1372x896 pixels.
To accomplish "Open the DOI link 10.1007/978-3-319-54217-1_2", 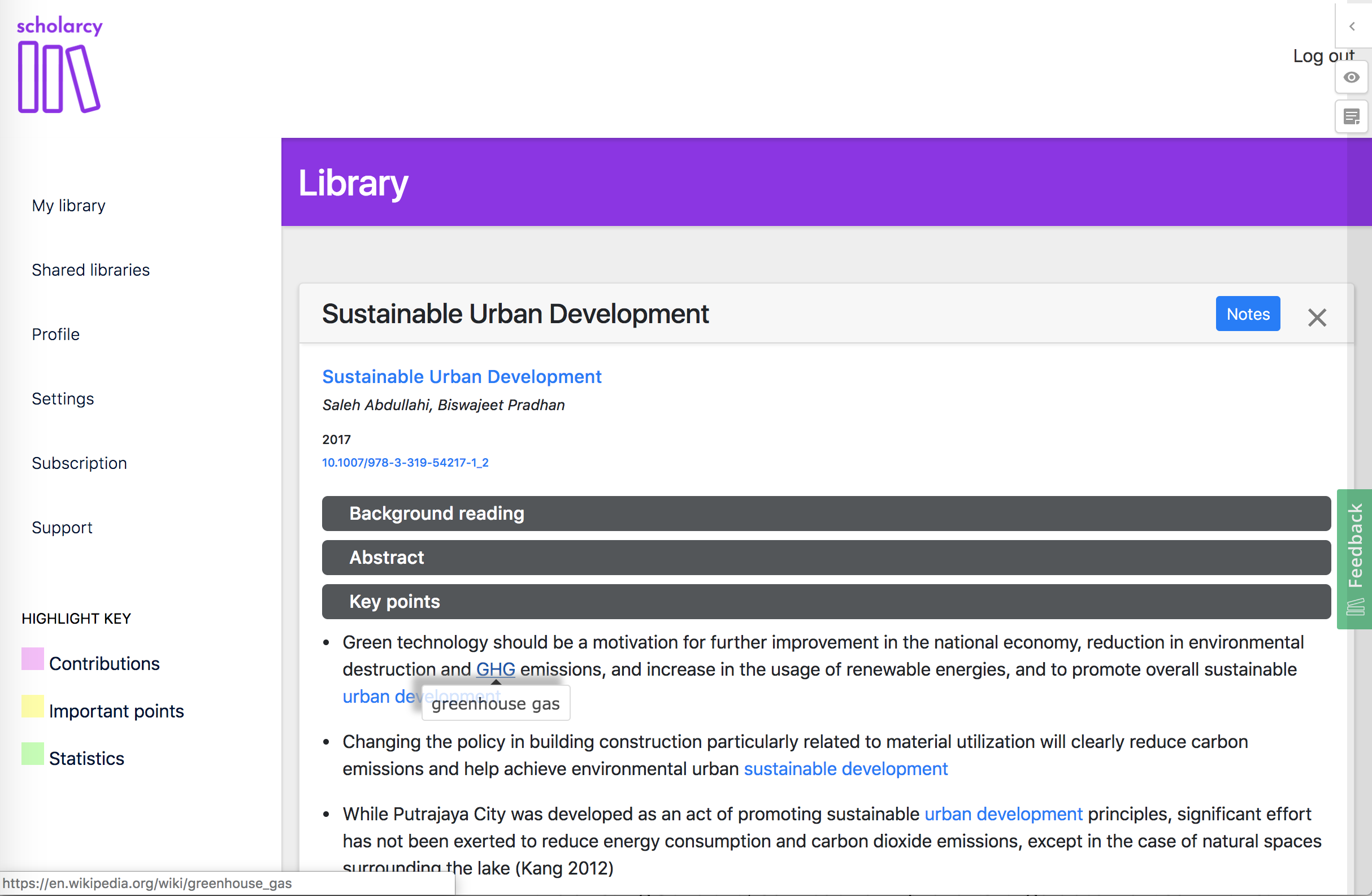I will click(x=405, y=463).
